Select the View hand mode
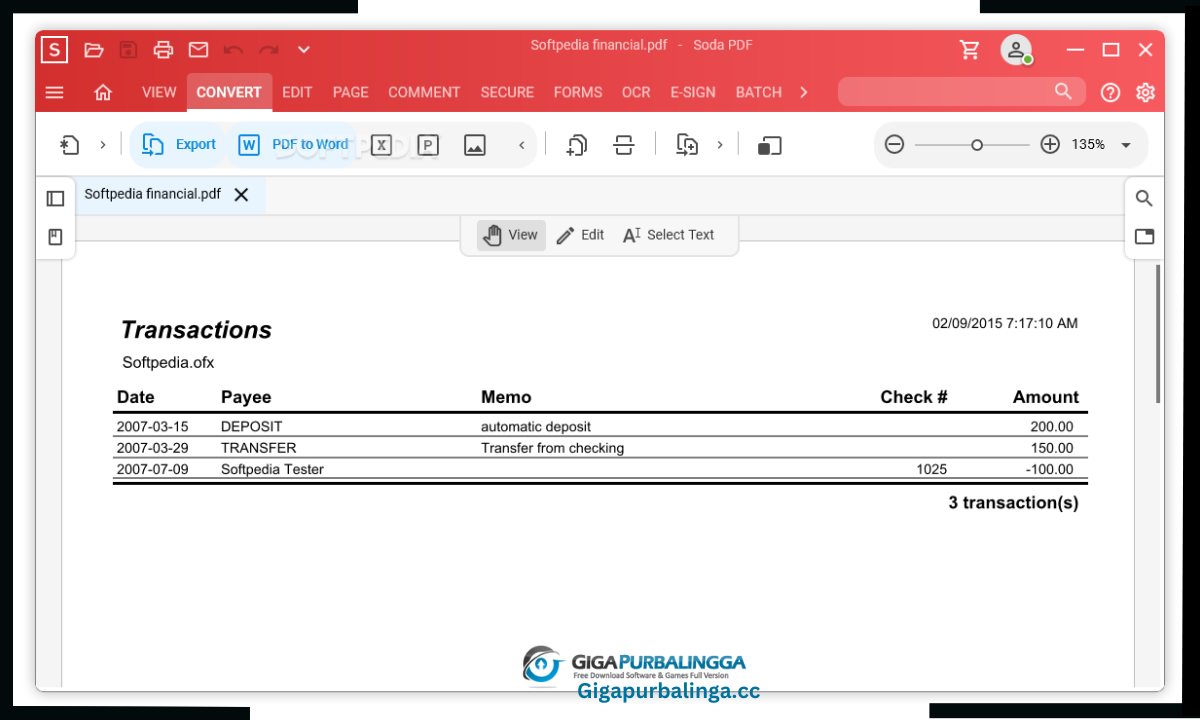 click(x=511, y=235)
